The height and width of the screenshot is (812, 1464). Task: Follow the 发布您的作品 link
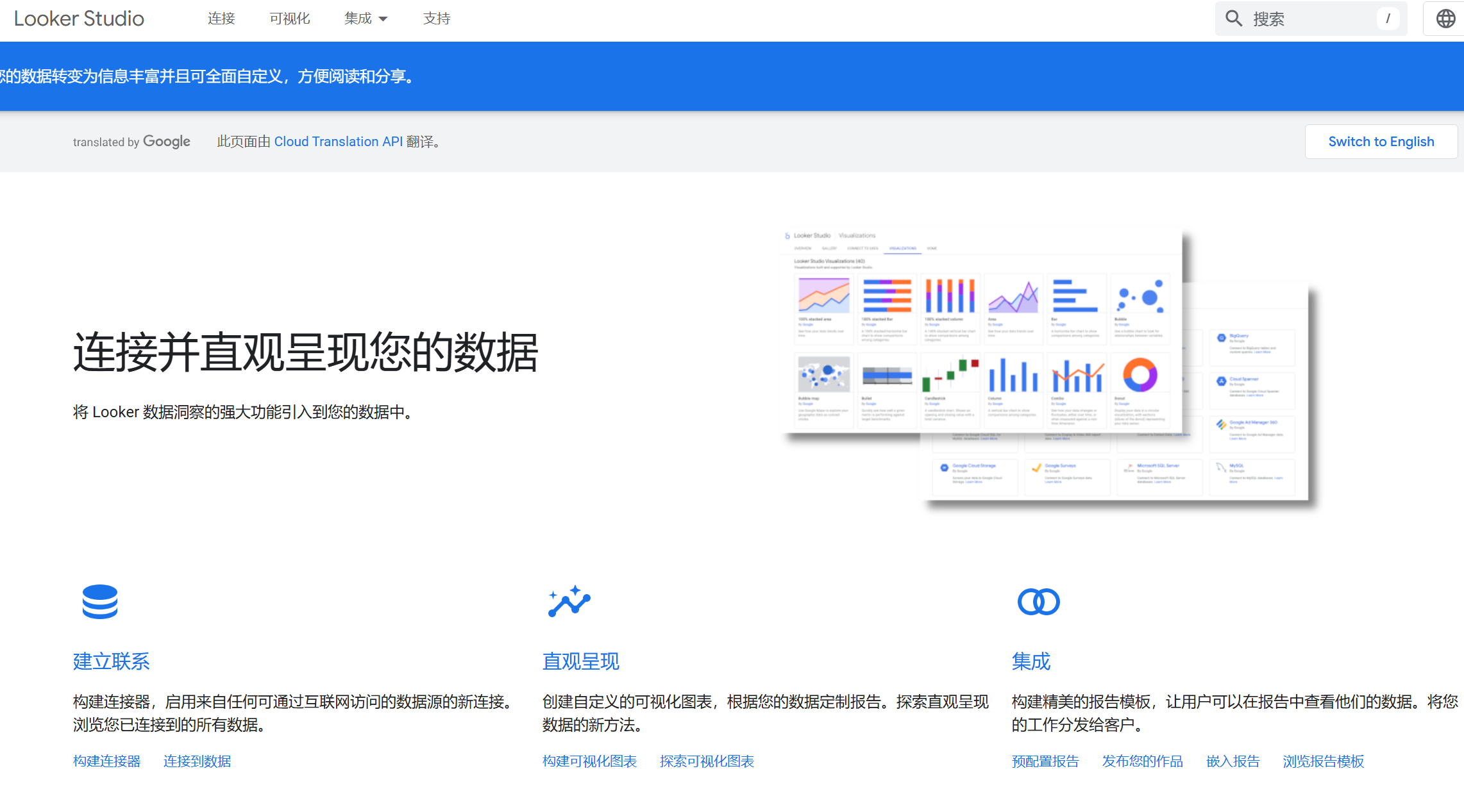pyautogui.click(x=1142, y=761)
